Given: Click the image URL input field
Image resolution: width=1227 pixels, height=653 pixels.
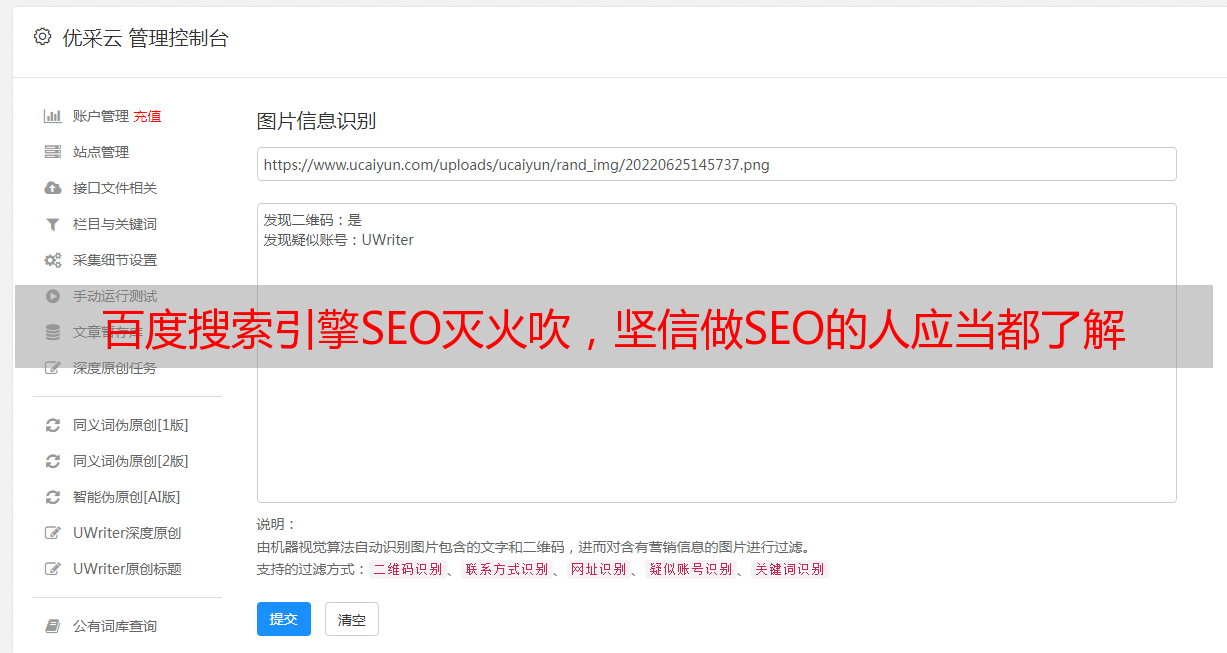Looking at the screenshot, I should coord(716,164).
